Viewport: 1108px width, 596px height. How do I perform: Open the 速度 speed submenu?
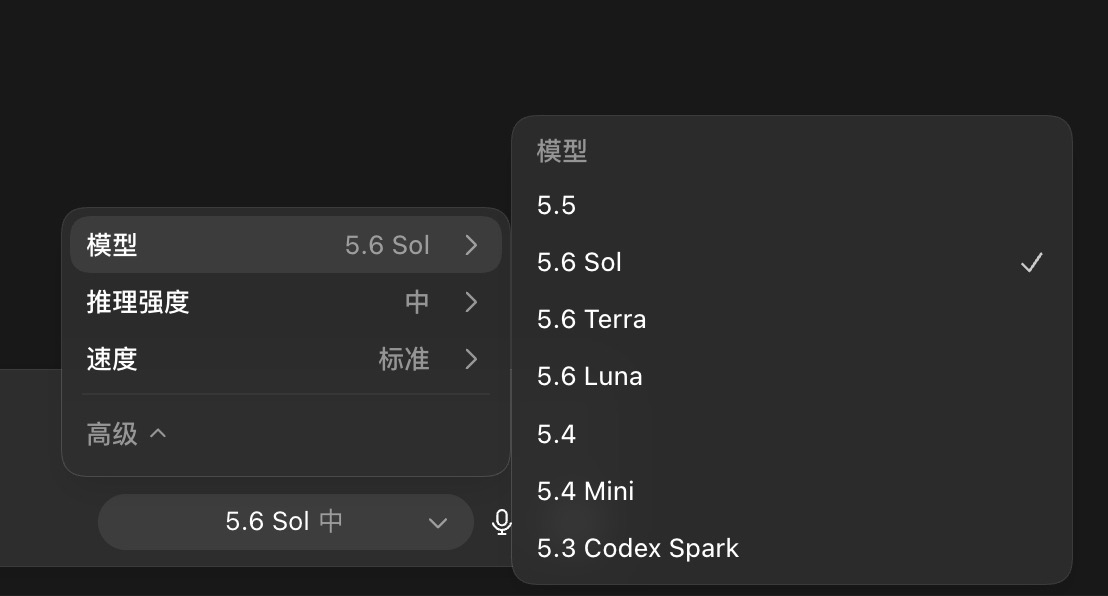click(285, 359)
